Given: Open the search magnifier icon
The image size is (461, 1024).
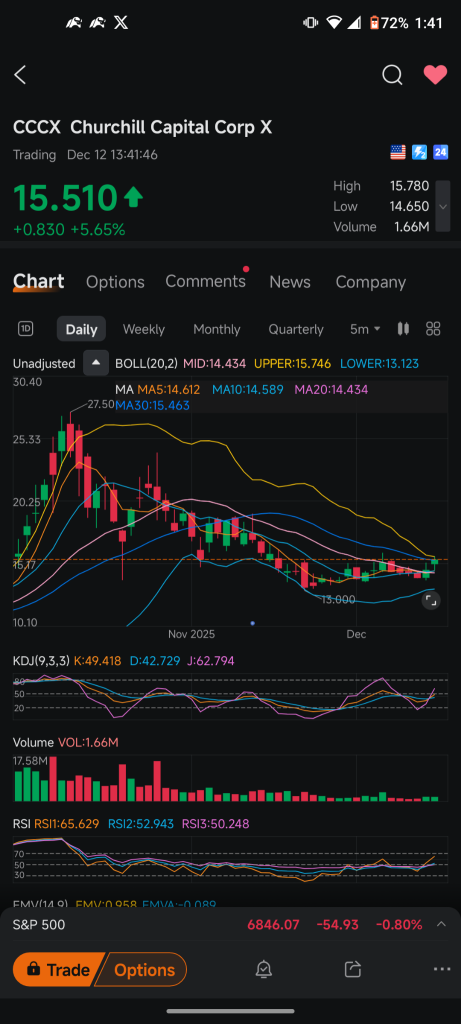Looking at the screenshot, I should pyautogui.click(x=392, y=75).
